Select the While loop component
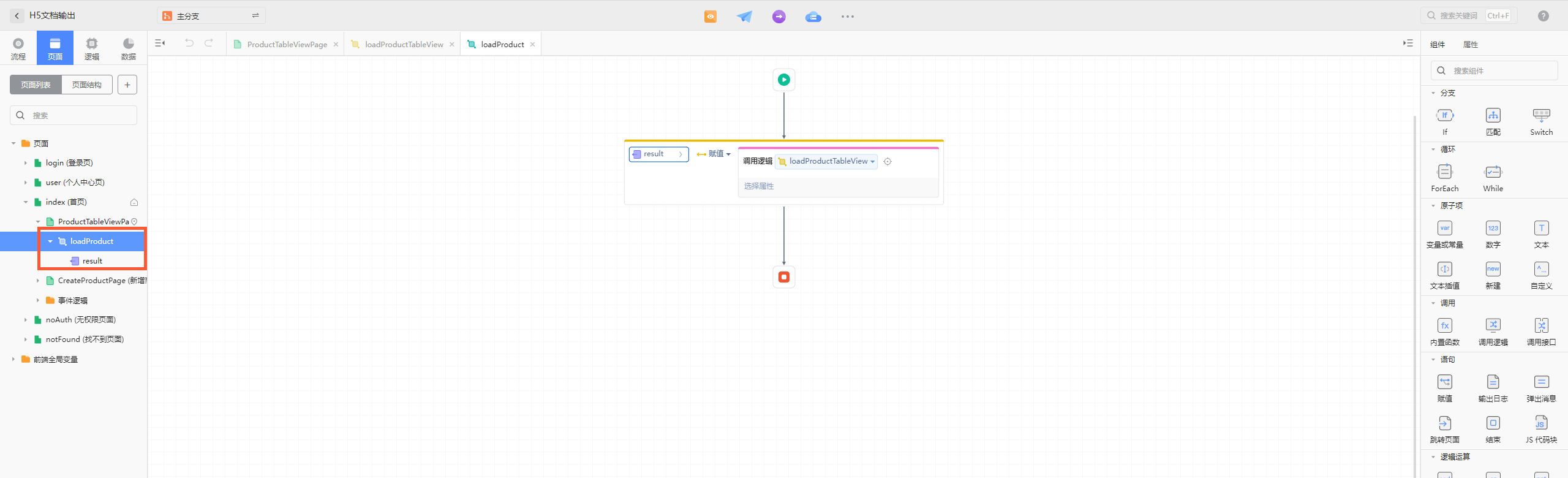 [x=1493, y=178]
